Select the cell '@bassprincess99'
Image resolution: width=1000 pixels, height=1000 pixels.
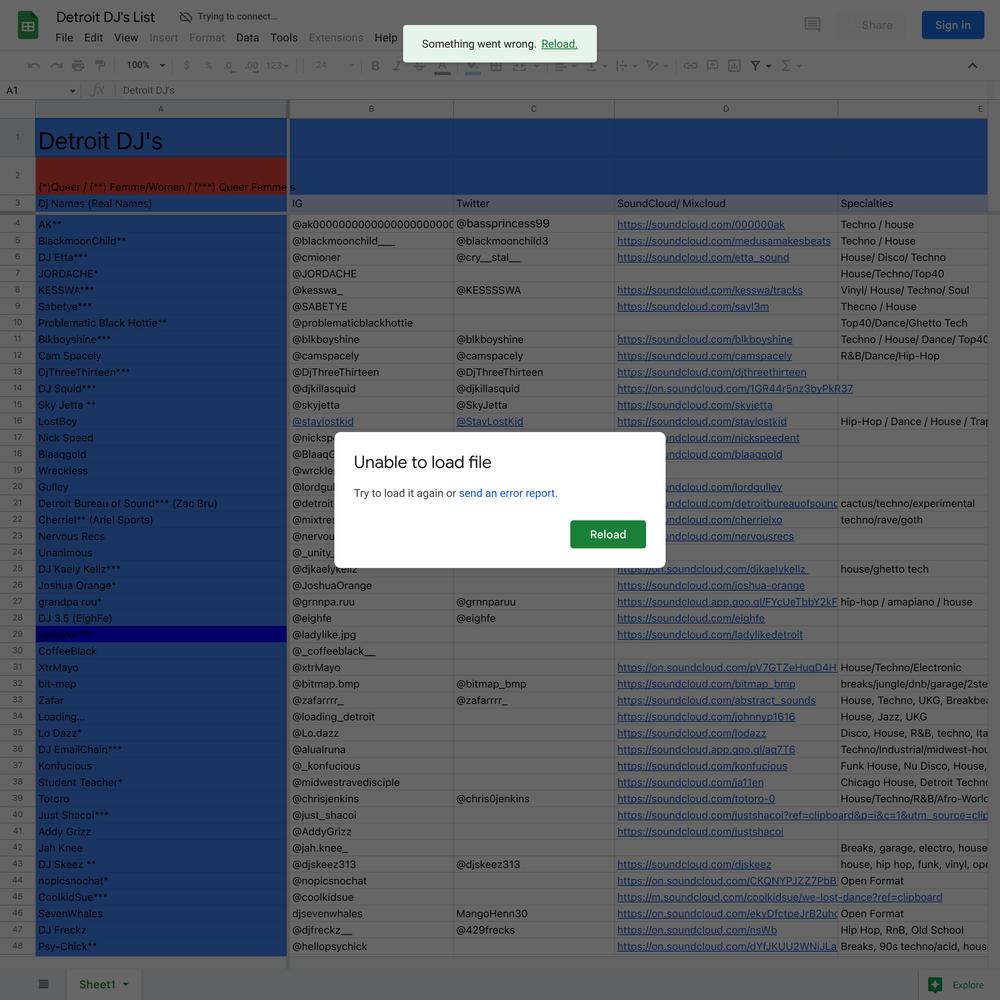pos(534,224)
